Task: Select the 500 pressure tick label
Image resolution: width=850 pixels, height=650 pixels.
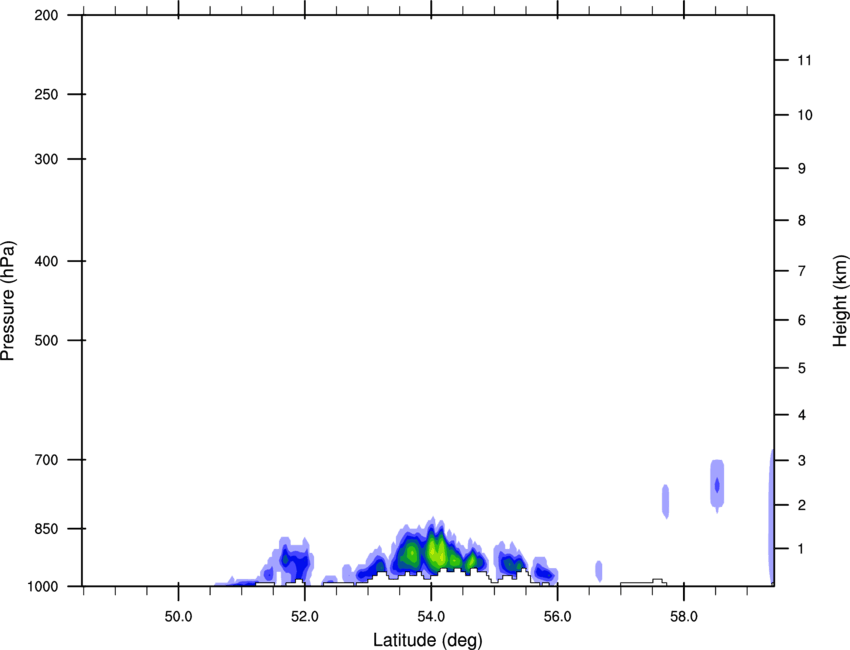Action: (47, 340)
